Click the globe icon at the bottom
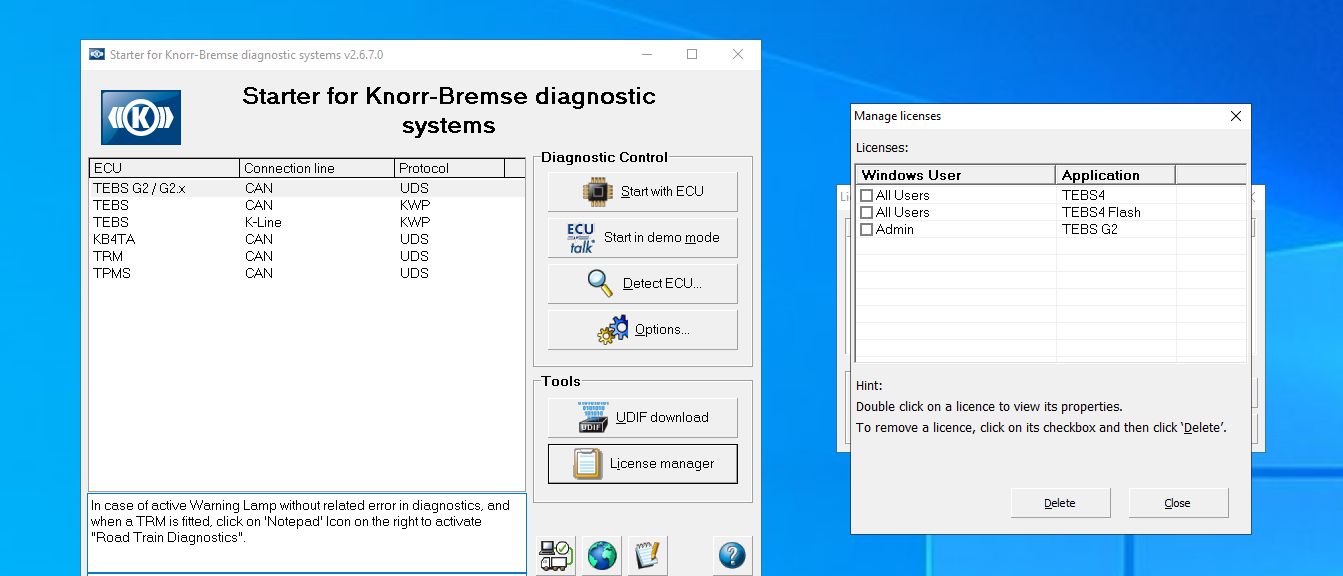Screen dimensions: 1343x576 [601, 555]
